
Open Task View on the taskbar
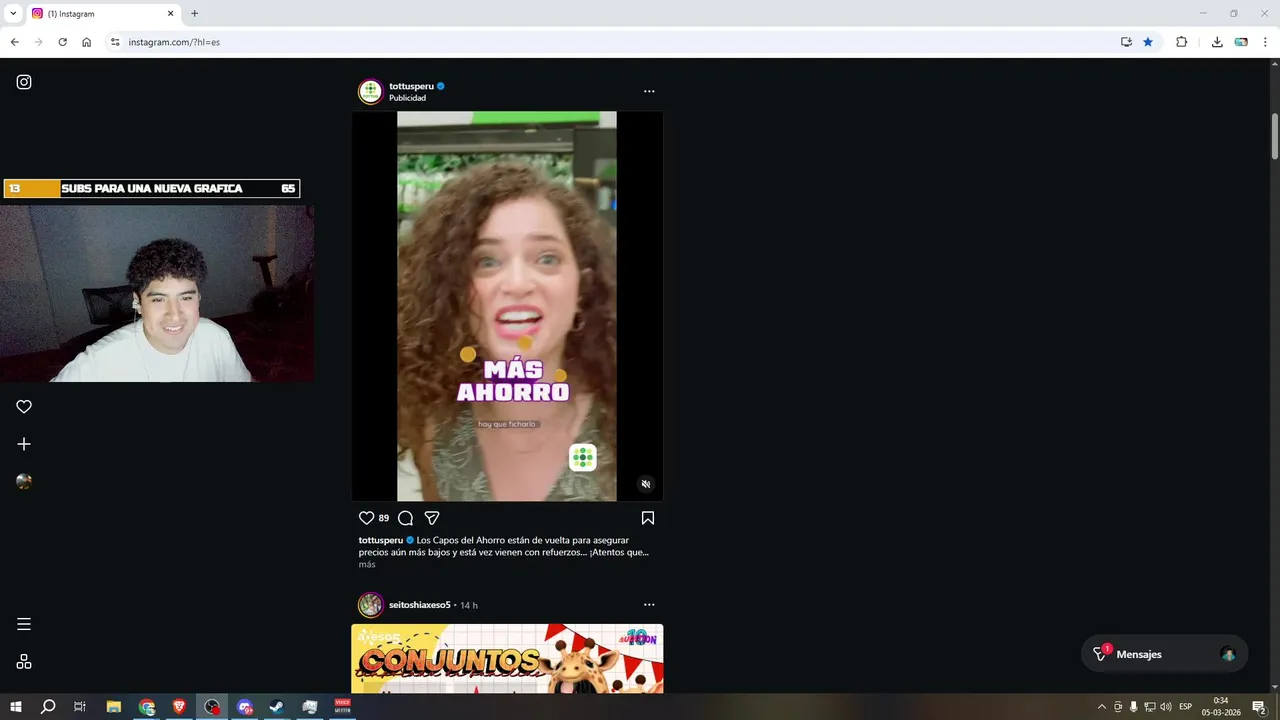coord(80,707)
